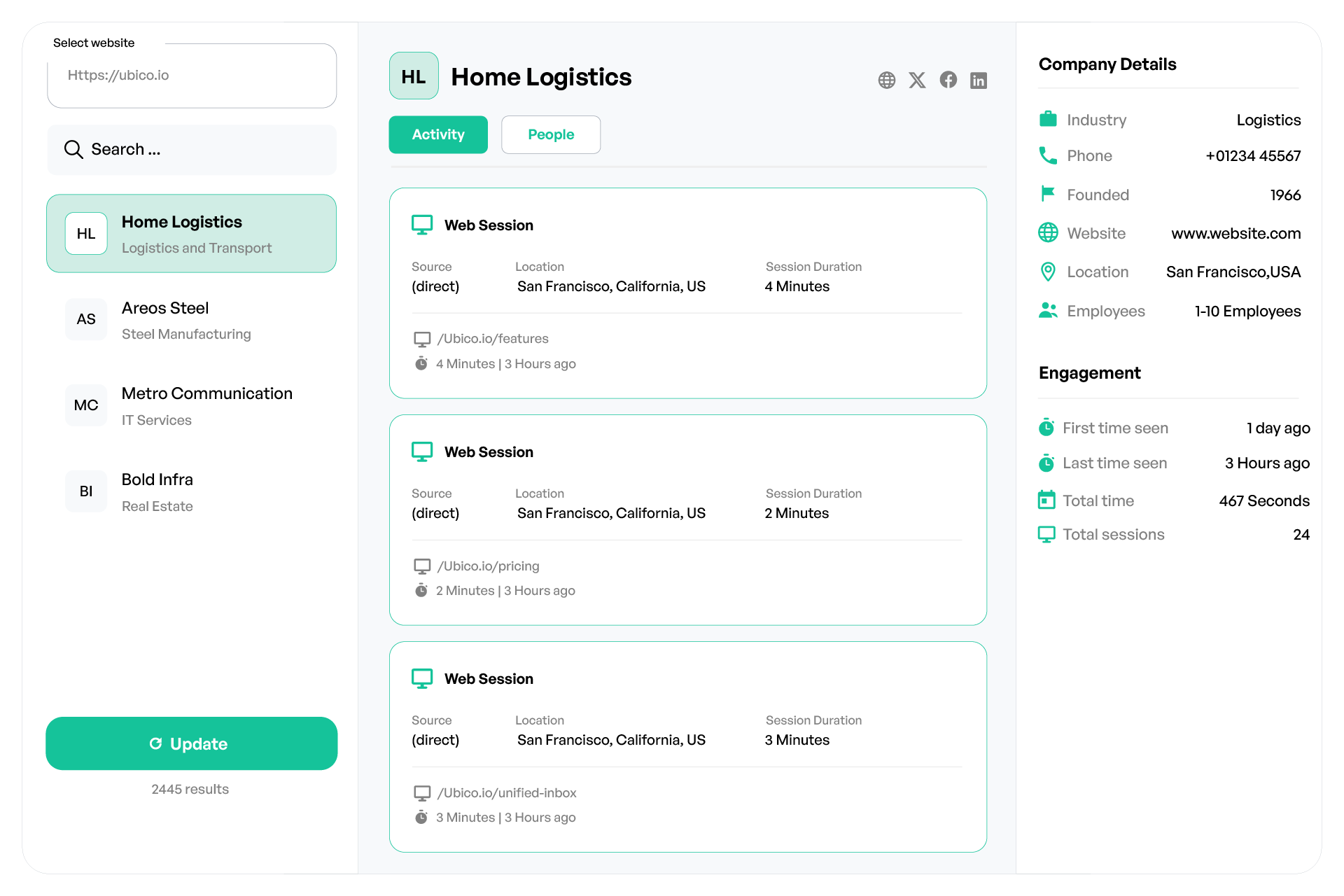Click the location pin icon in Company Details
Image resolution: width=1344 pixels, height=896 pixels.
coord(1048,272)
